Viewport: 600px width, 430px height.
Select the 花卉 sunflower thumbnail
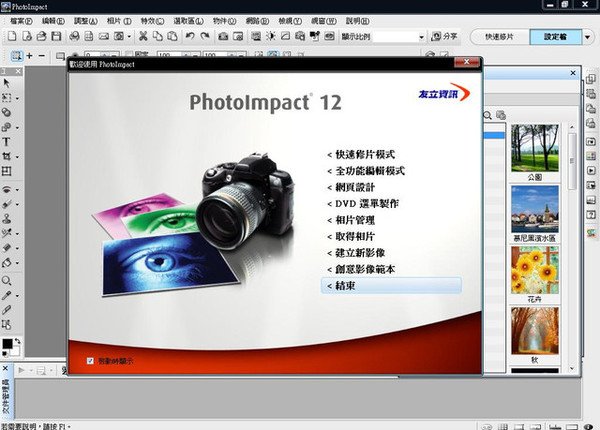coord(535,270)
